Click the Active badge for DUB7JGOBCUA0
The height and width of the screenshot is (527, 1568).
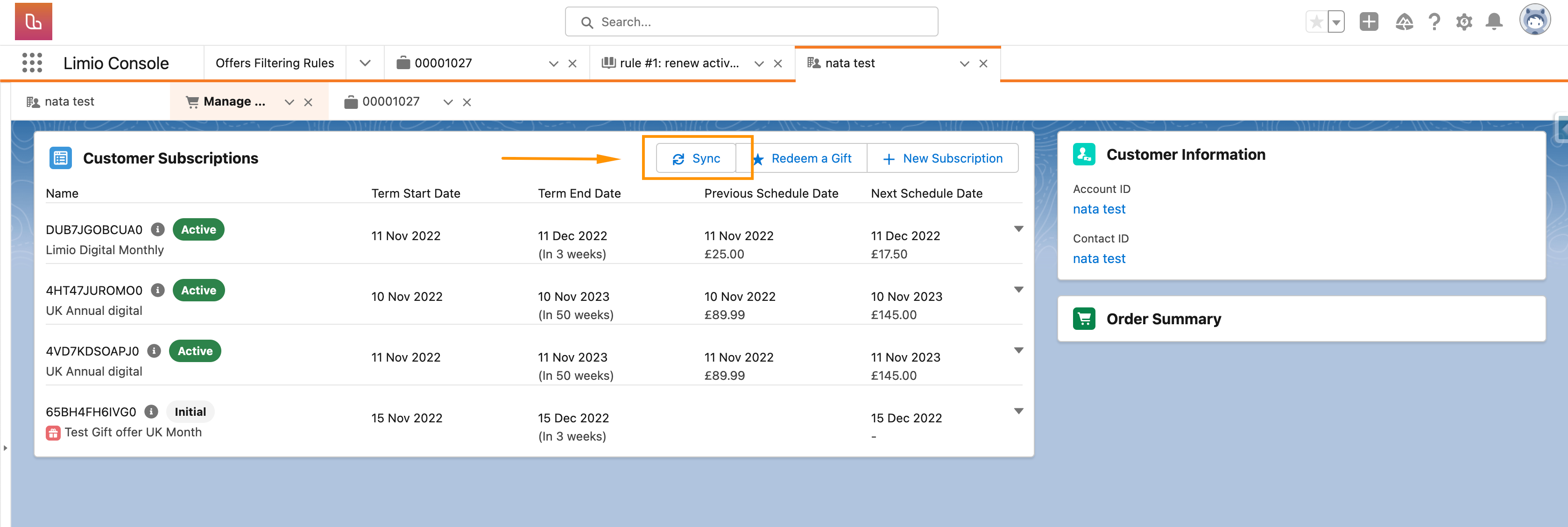click(198, 230)
